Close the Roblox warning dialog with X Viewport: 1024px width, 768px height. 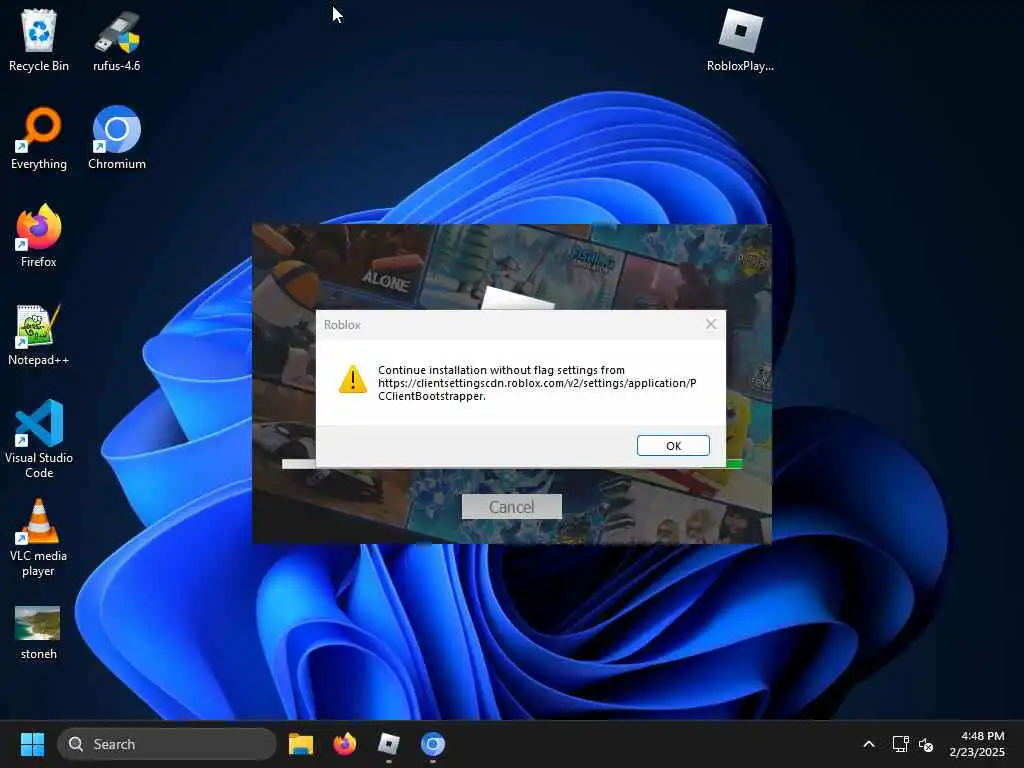[711, 324]
